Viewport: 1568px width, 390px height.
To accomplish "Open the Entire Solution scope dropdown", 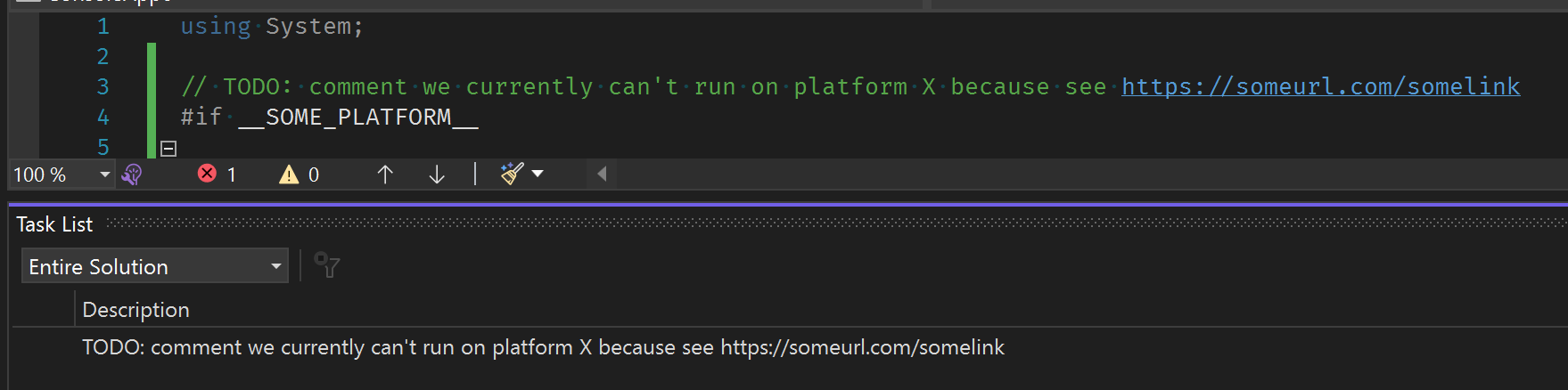I will click(155, 266).
